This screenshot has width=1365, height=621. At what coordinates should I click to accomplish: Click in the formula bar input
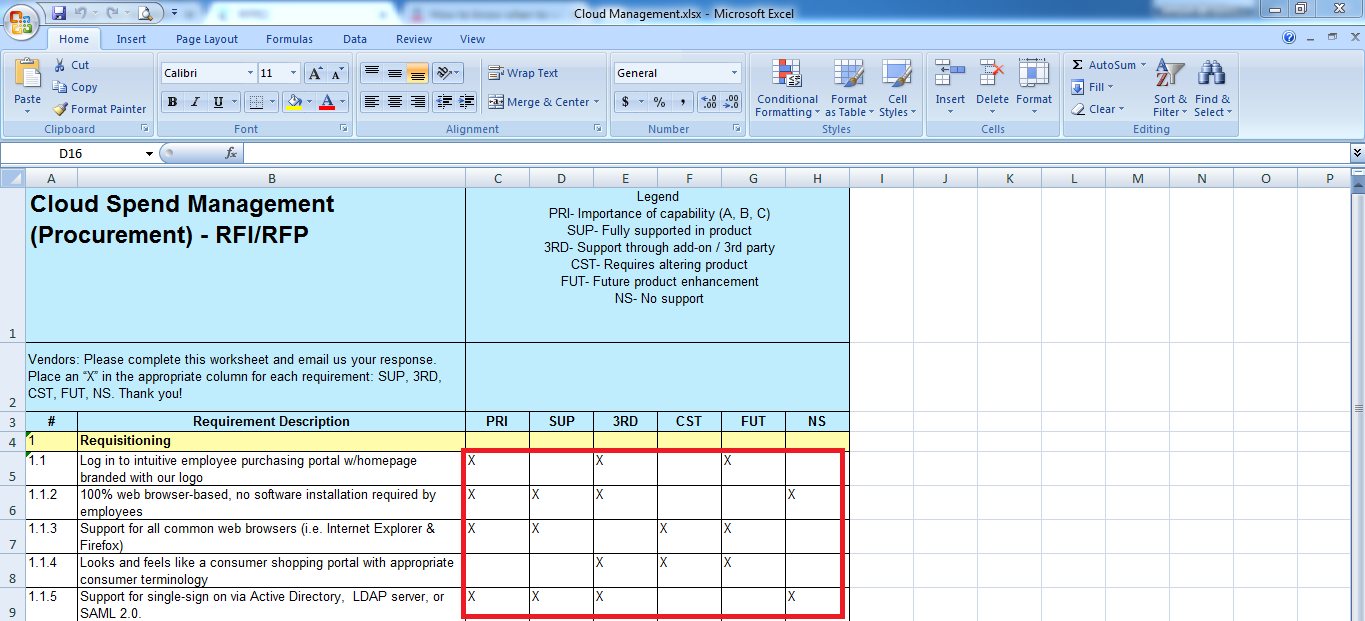pyautogui.click(x=796, y=153)
